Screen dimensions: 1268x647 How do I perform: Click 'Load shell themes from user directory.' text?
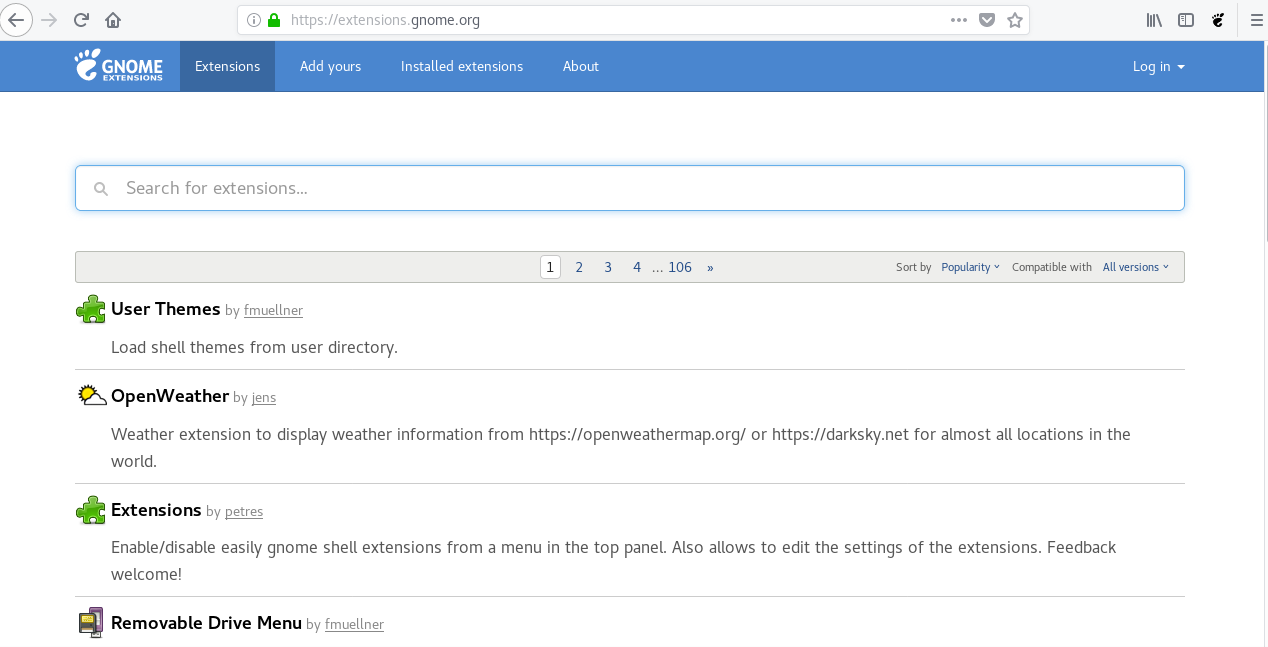coord(254,347)
